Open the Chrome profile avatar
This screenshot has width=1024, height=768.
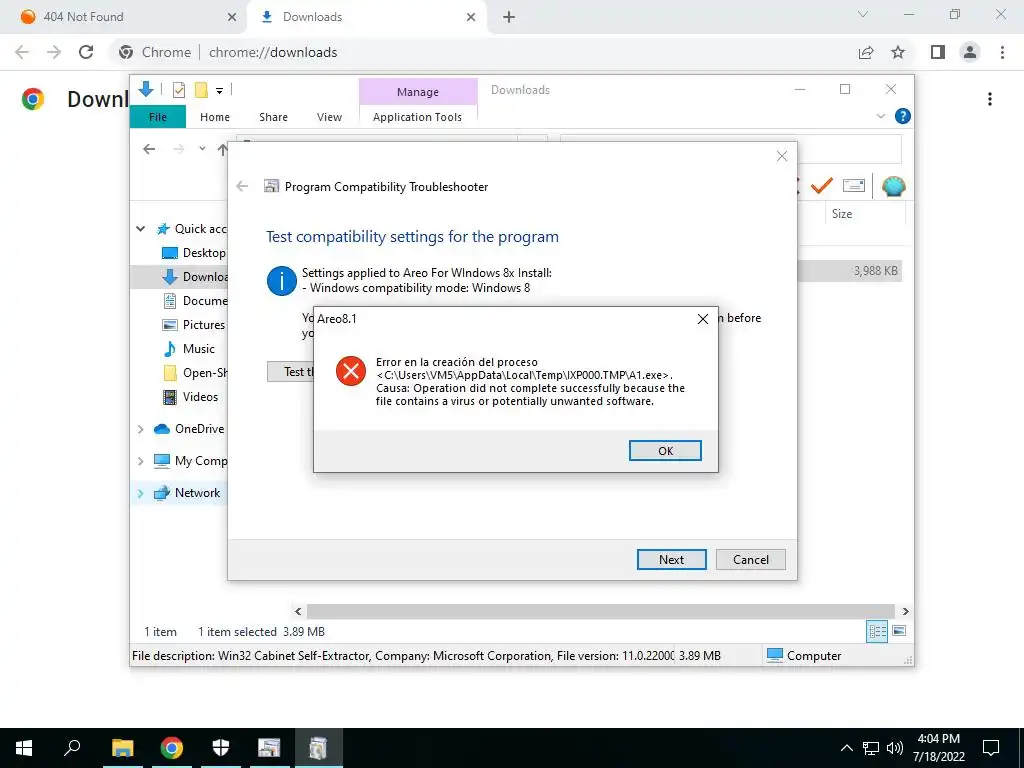[x=970, y=52]
